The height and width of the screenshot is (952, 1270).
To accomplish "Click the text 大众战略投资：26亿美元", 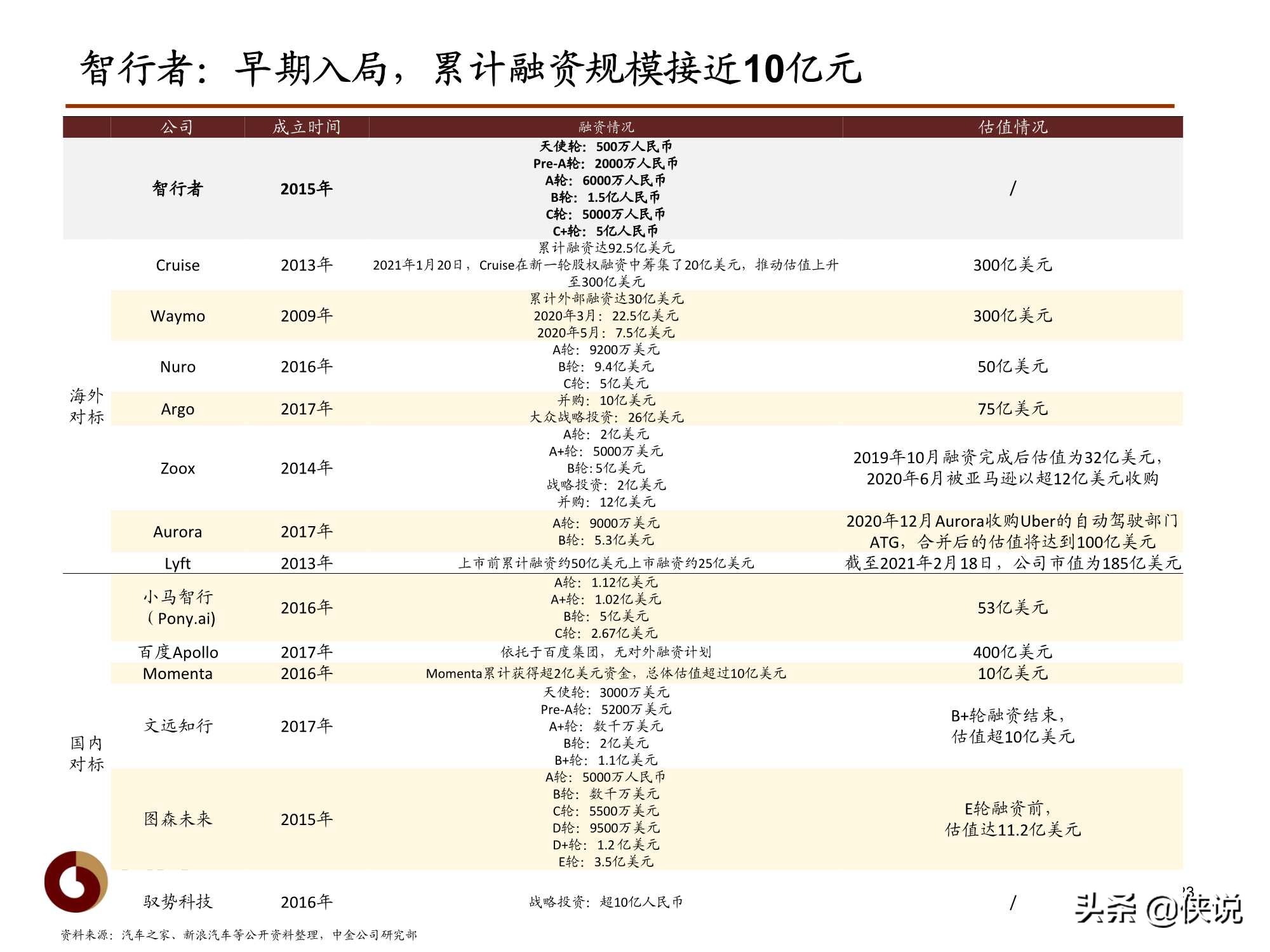I will [x=606, y=418].
